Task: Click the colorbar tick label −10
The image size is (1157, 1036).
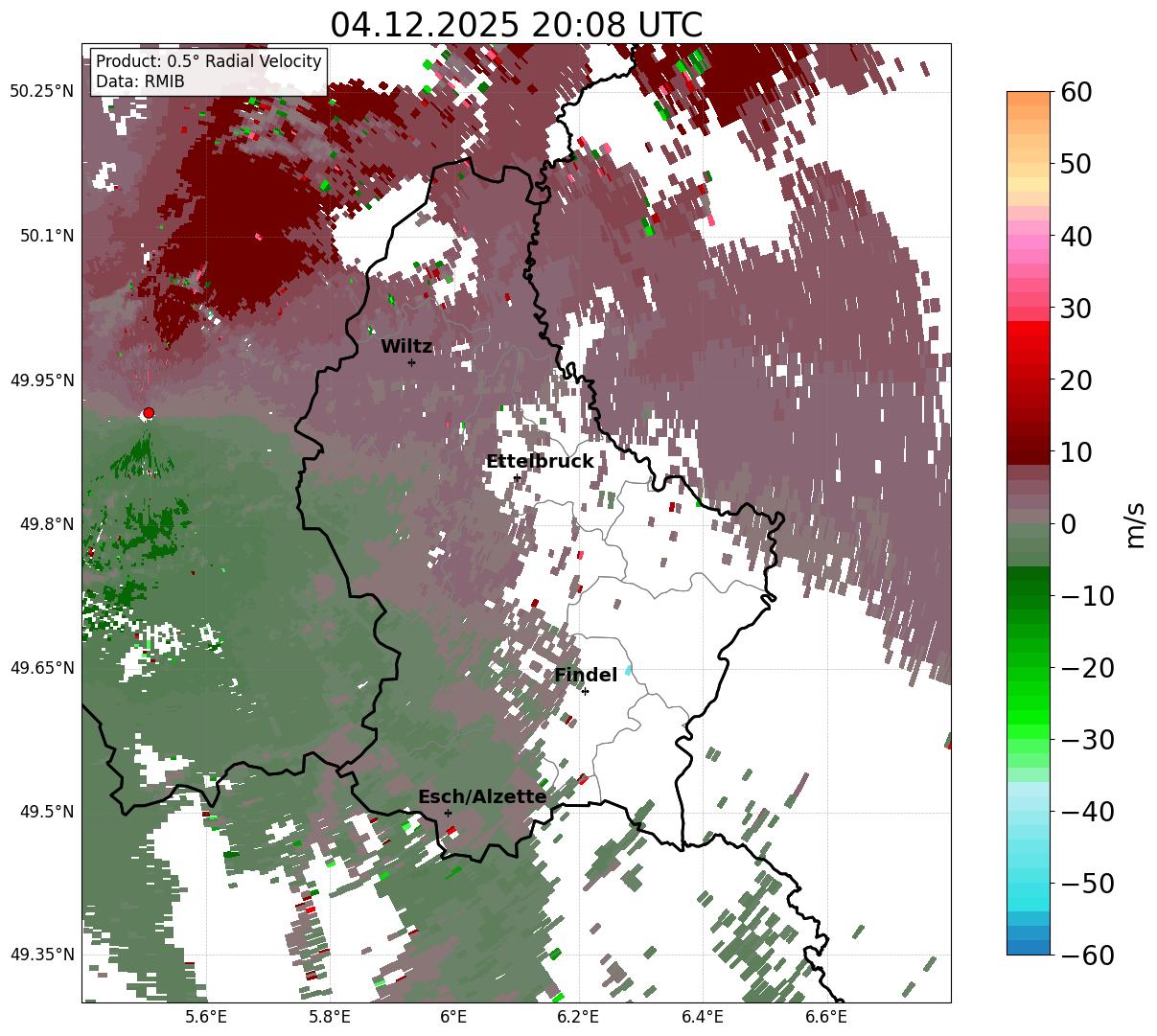Action: point(1087,595)
